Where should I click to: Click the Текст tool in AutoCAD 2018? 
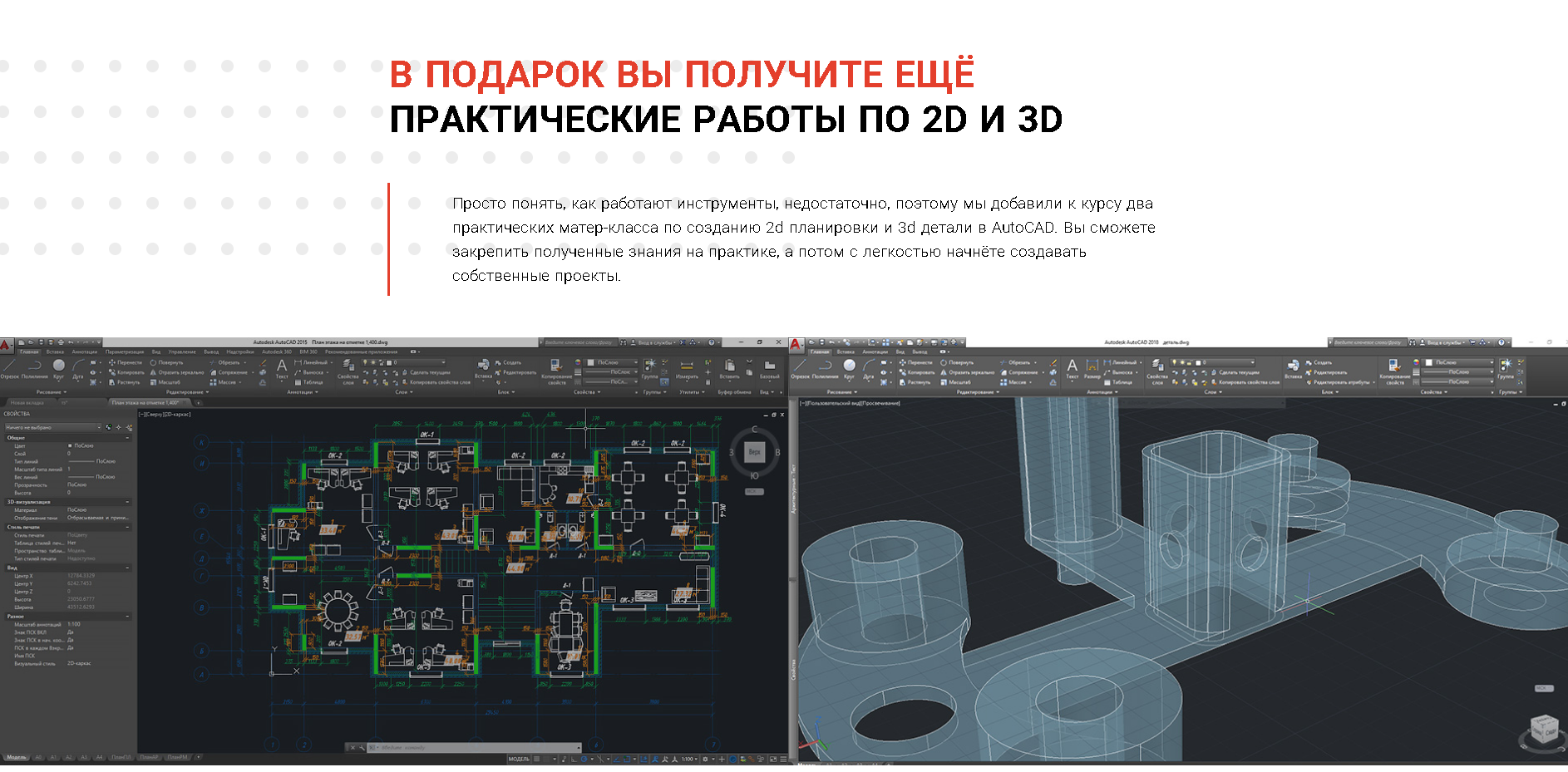(x=1072, y=369)
